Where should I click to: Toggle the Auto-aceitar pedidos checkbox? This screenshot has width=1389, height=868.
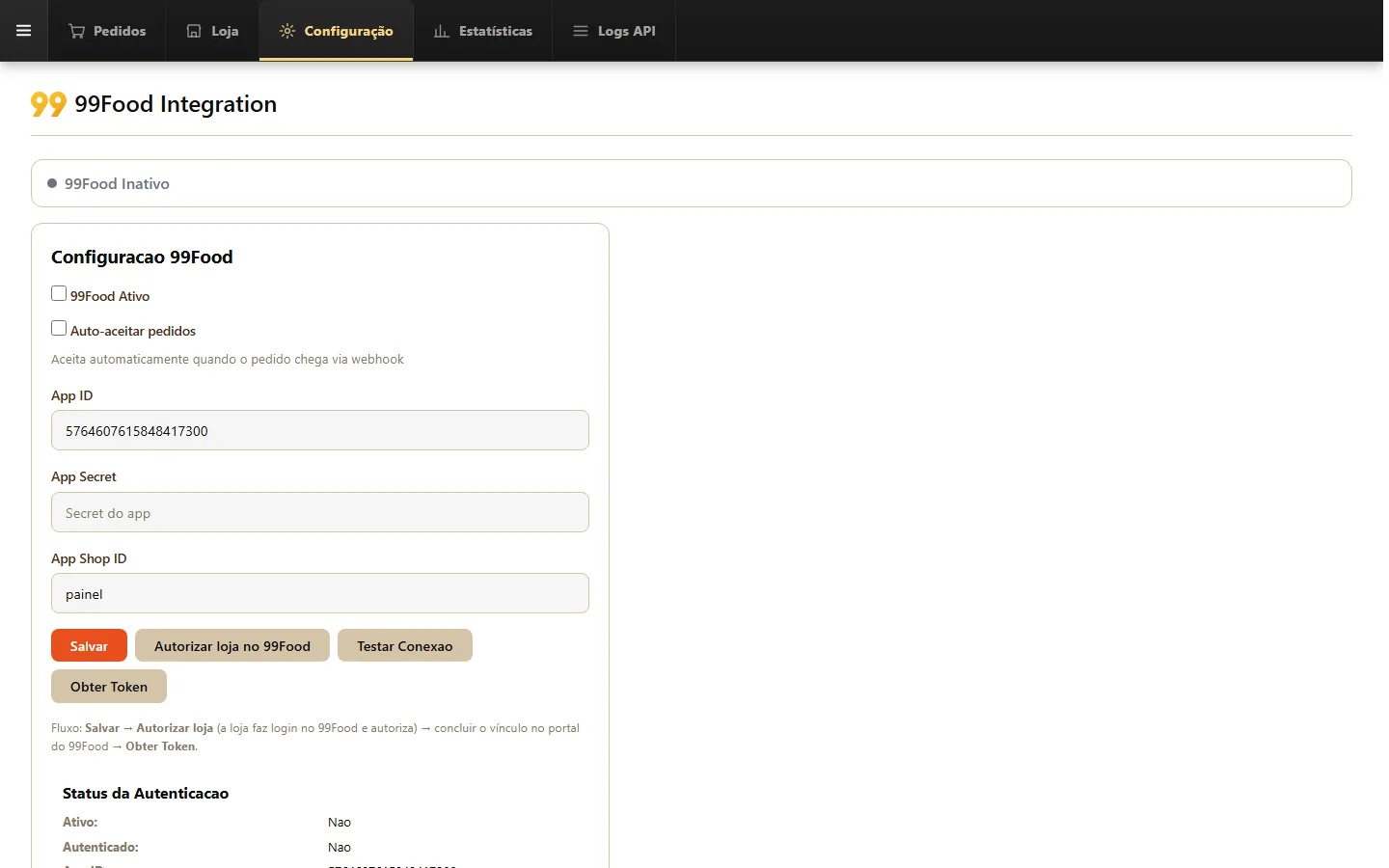[59, 329]
